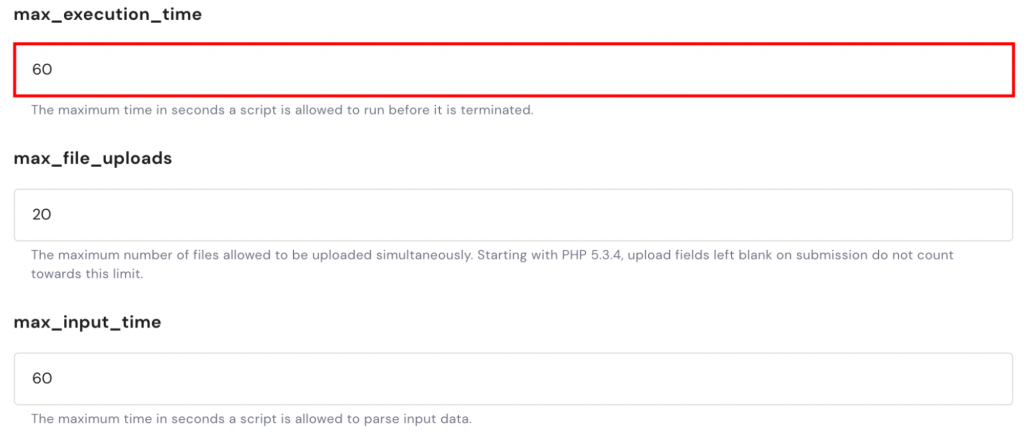Select the max_input_time input field
This screenshot has height=439, width=1024.
512,379
